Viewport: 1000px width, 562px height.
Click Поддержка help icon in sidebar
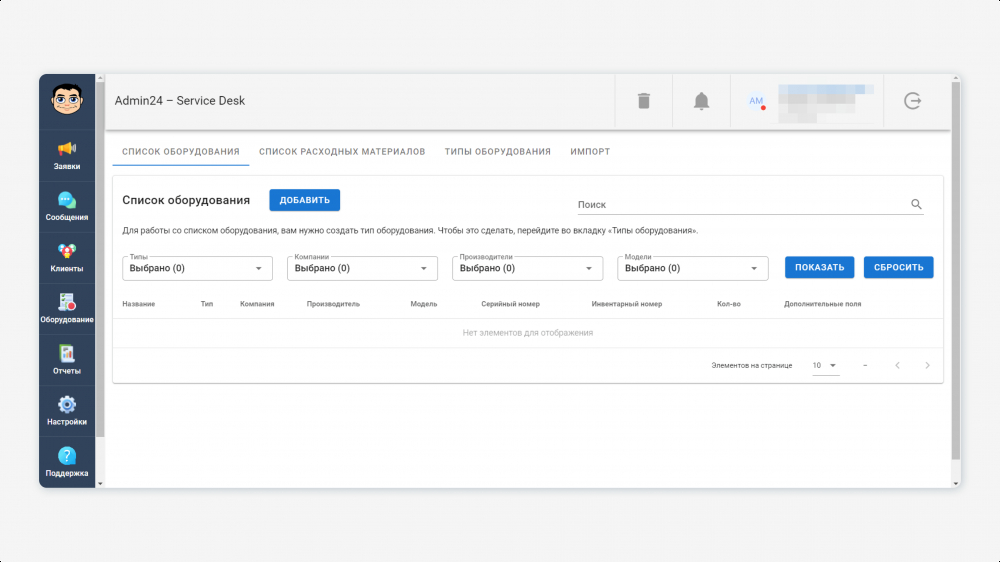[67, 461]
